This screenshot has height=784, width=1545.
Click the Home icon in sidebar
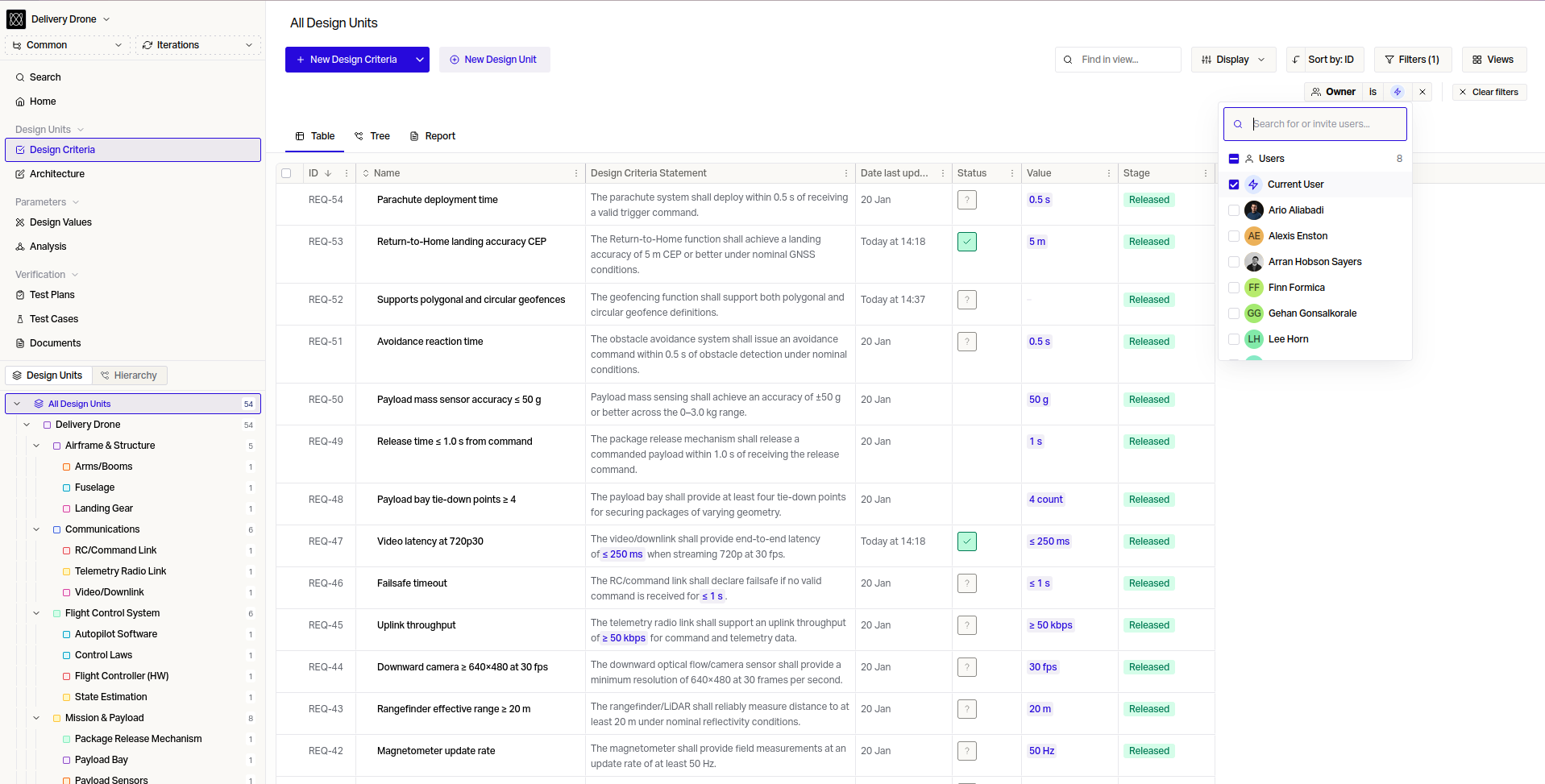point(20,102)
